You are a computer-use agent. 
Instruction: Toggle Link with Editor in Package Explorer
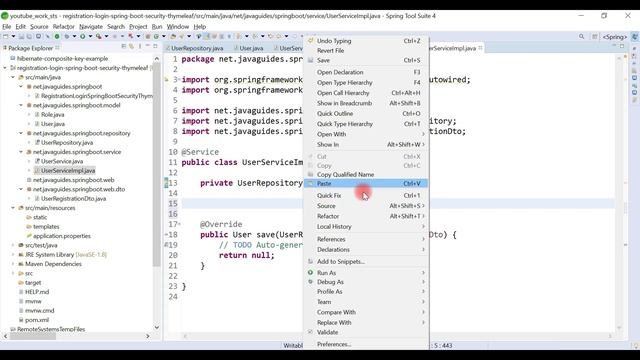coord(131,47)
